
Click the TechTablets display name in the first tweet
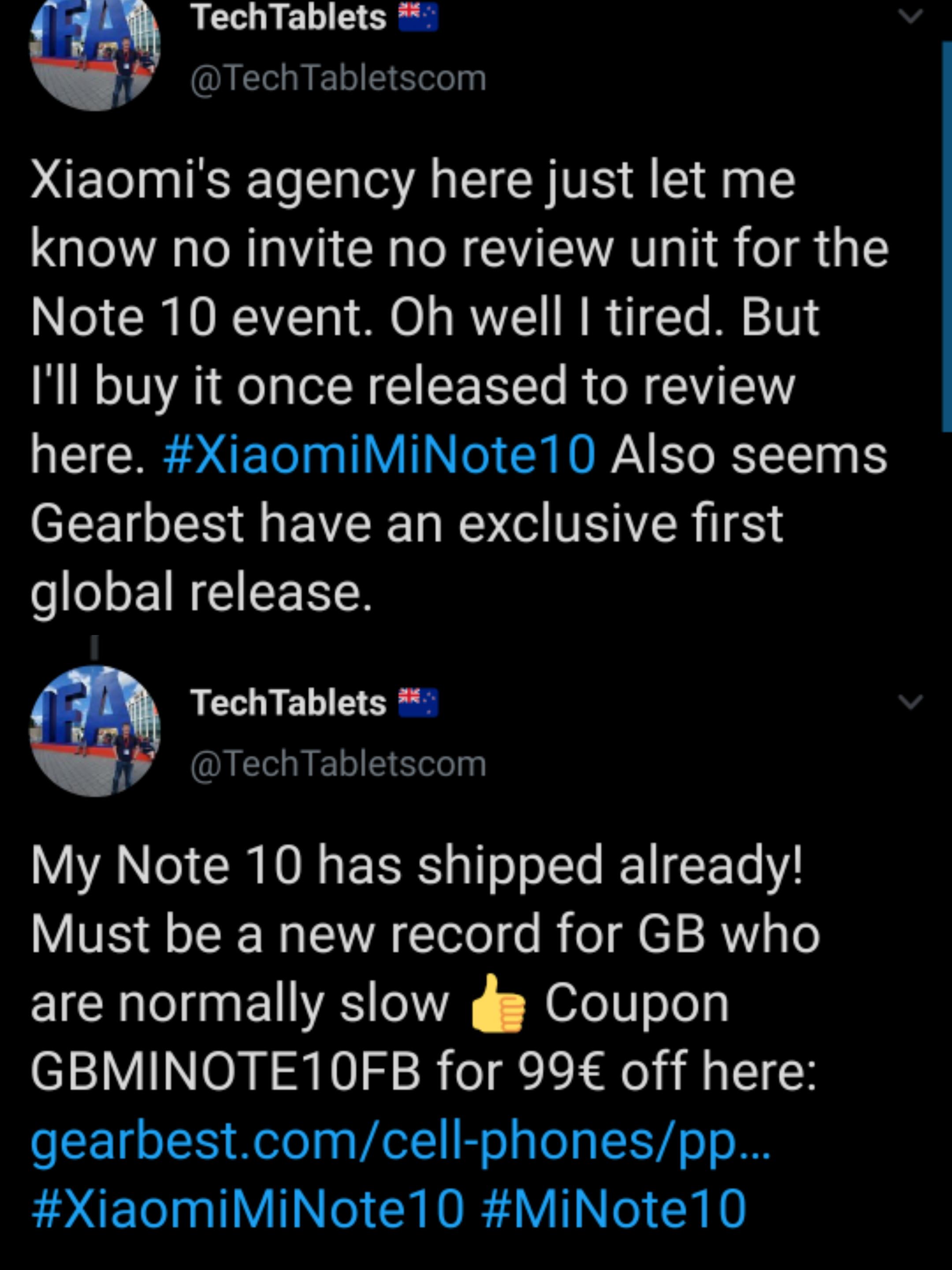click(289, 17)
